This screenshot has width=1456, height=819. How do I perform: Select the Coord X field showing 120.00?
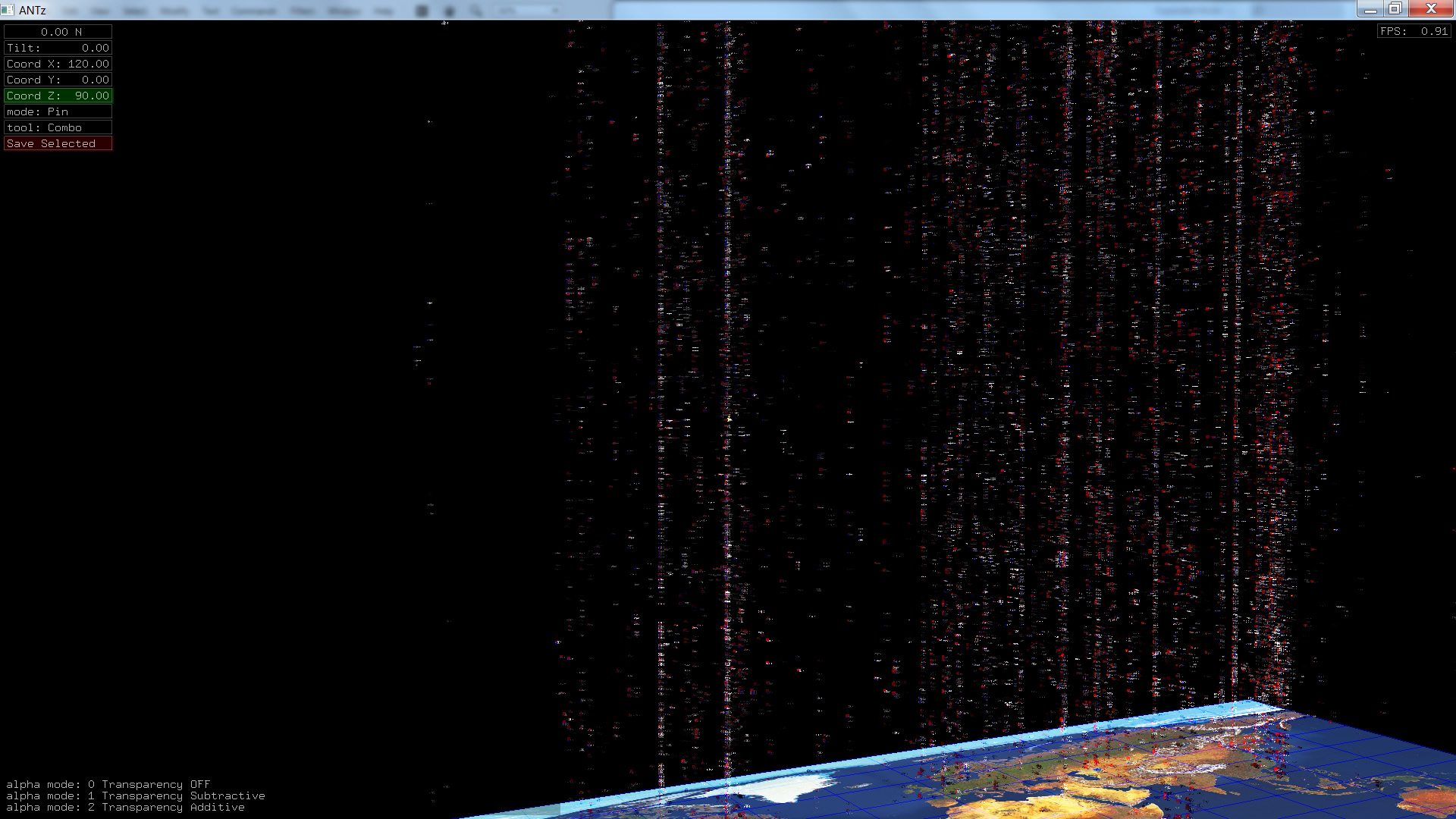(58, 64)
